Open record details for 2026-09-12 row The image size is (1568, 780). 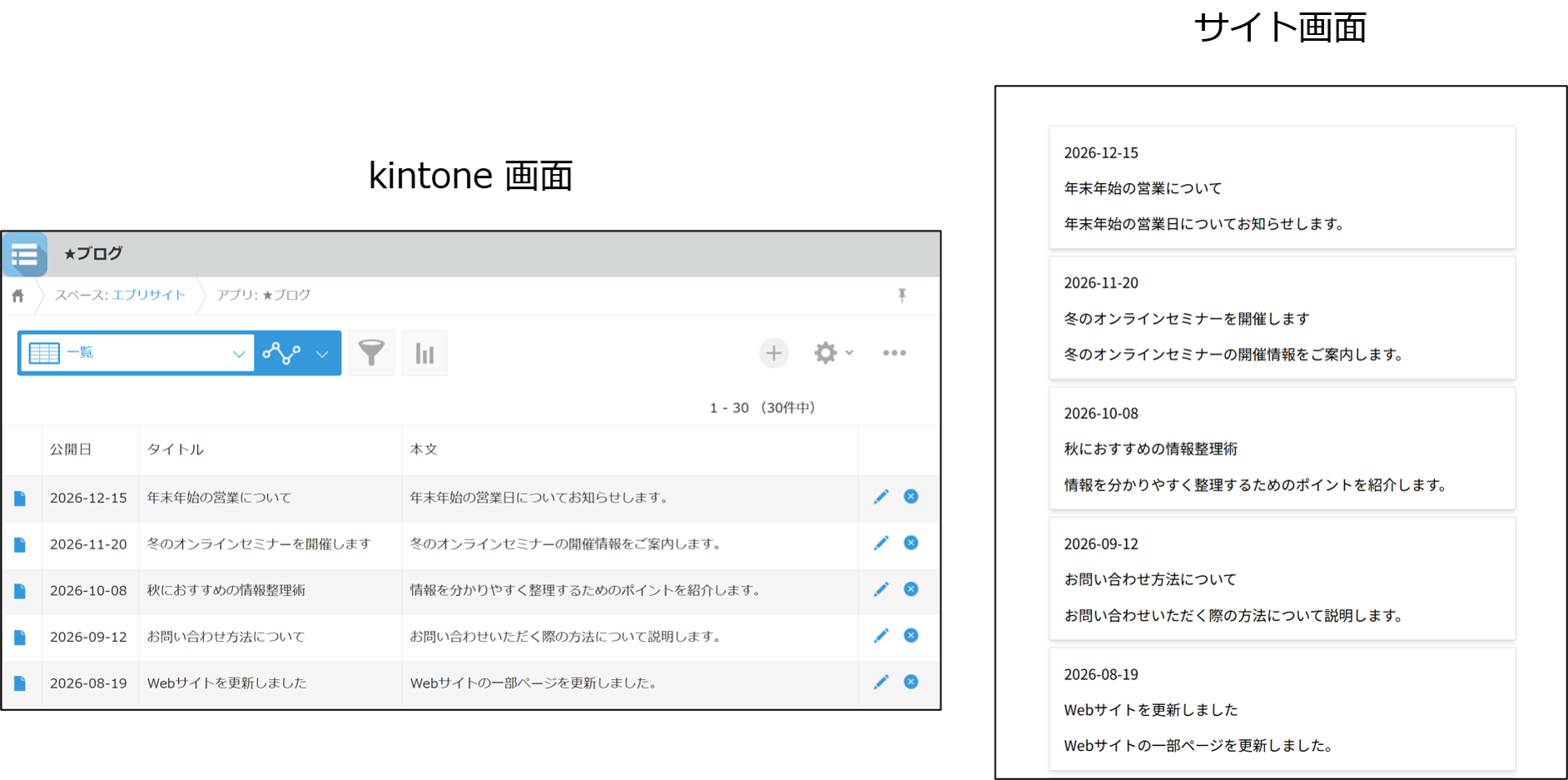[20, 638]
